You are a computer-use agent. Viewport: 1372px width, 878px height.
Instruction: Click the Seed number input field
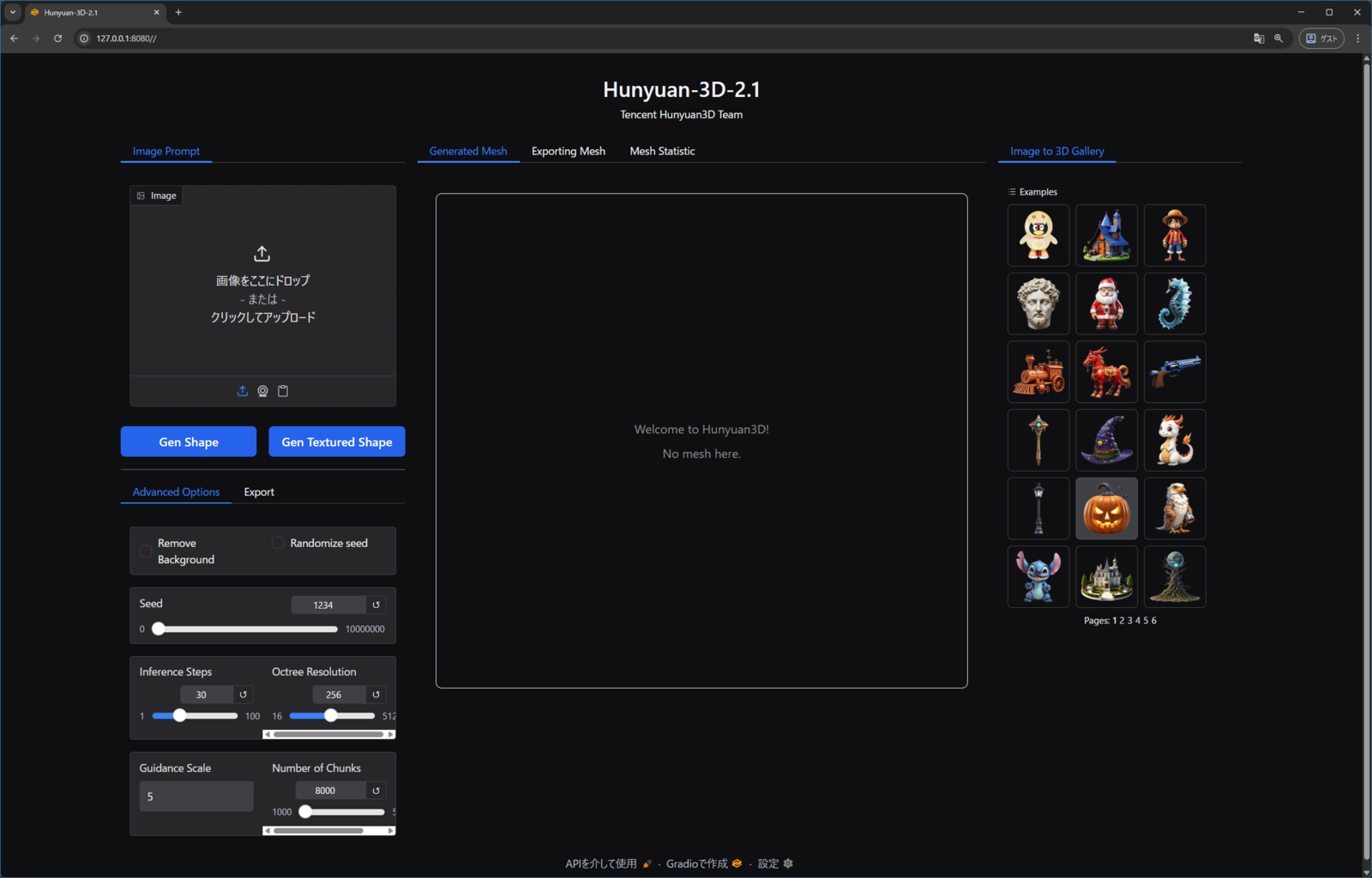pyautogui.click(x=328, y=605)
